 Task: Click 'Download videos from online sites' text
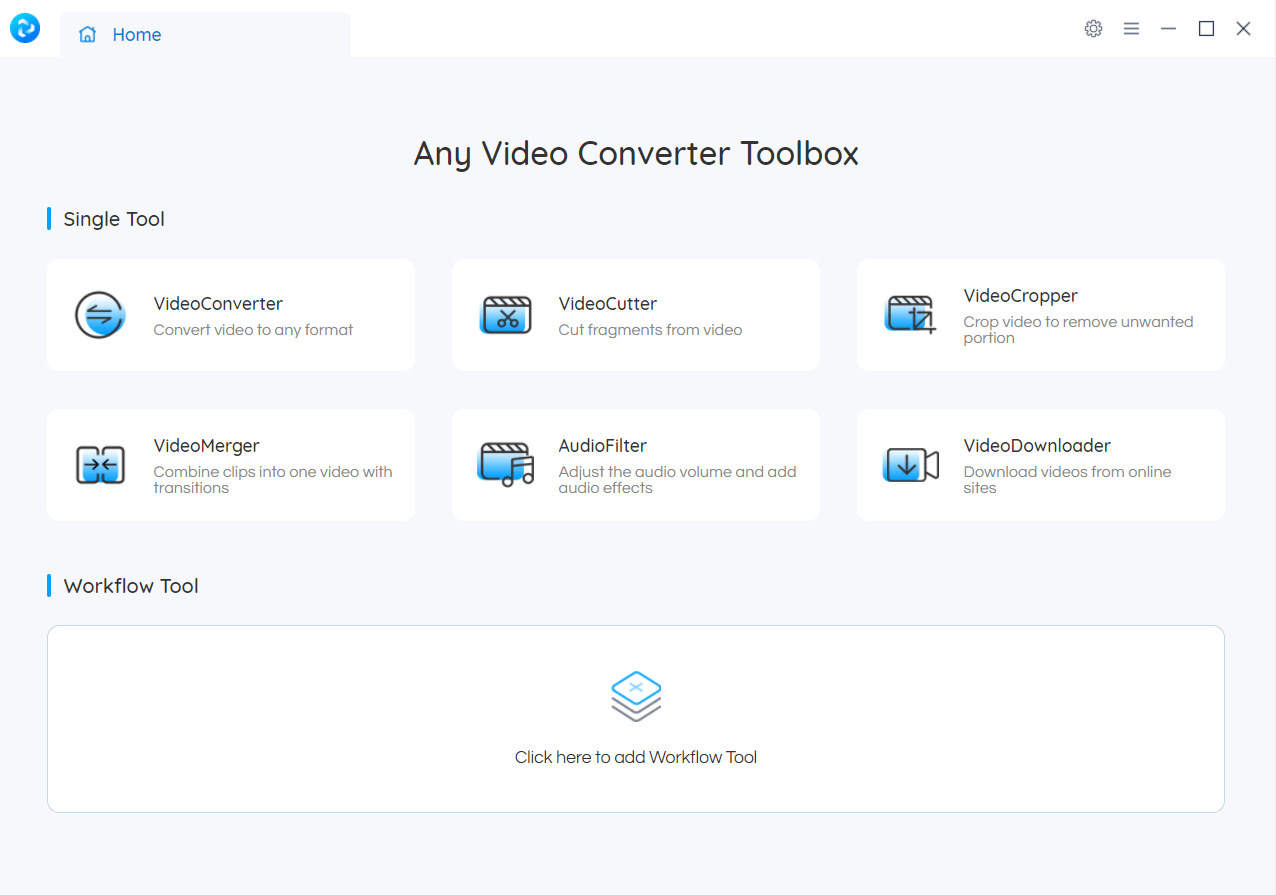click(x=1067, y=480)
